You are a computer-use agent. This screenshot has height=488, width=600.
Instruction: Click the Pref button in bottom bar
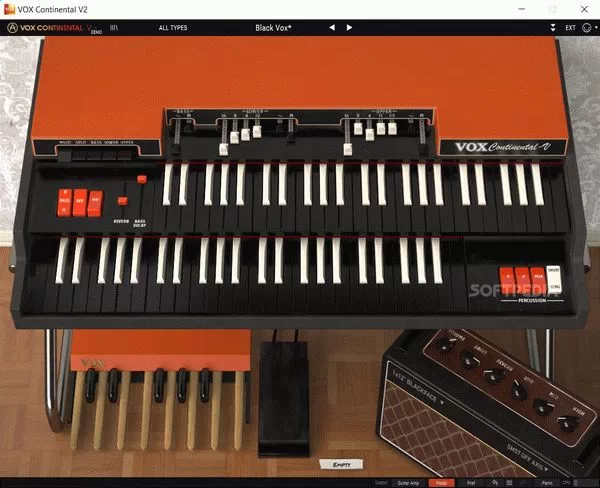click(471, 483)
